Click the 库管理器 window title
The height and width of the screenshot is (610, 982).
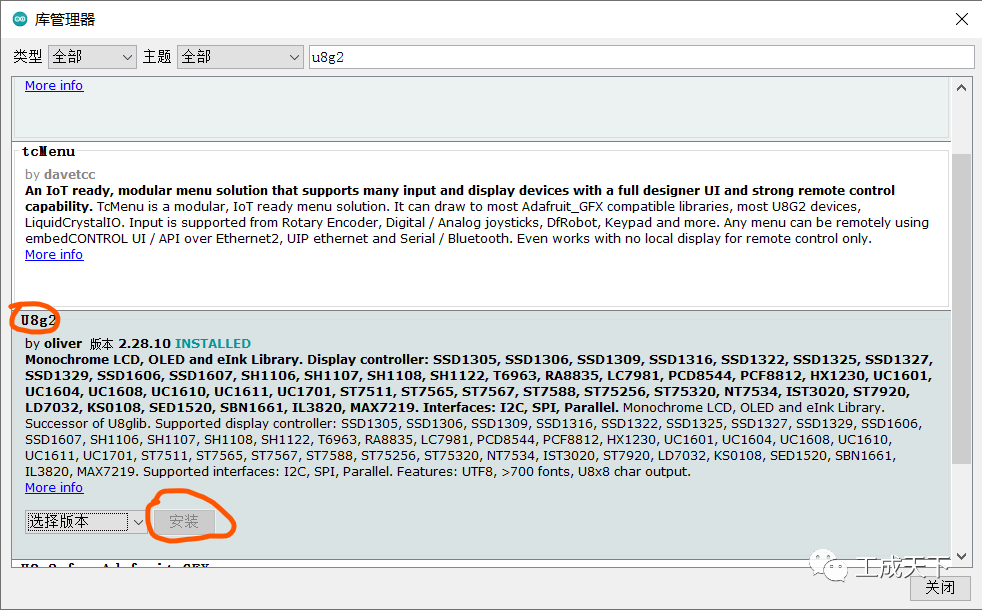pos(65,19)
